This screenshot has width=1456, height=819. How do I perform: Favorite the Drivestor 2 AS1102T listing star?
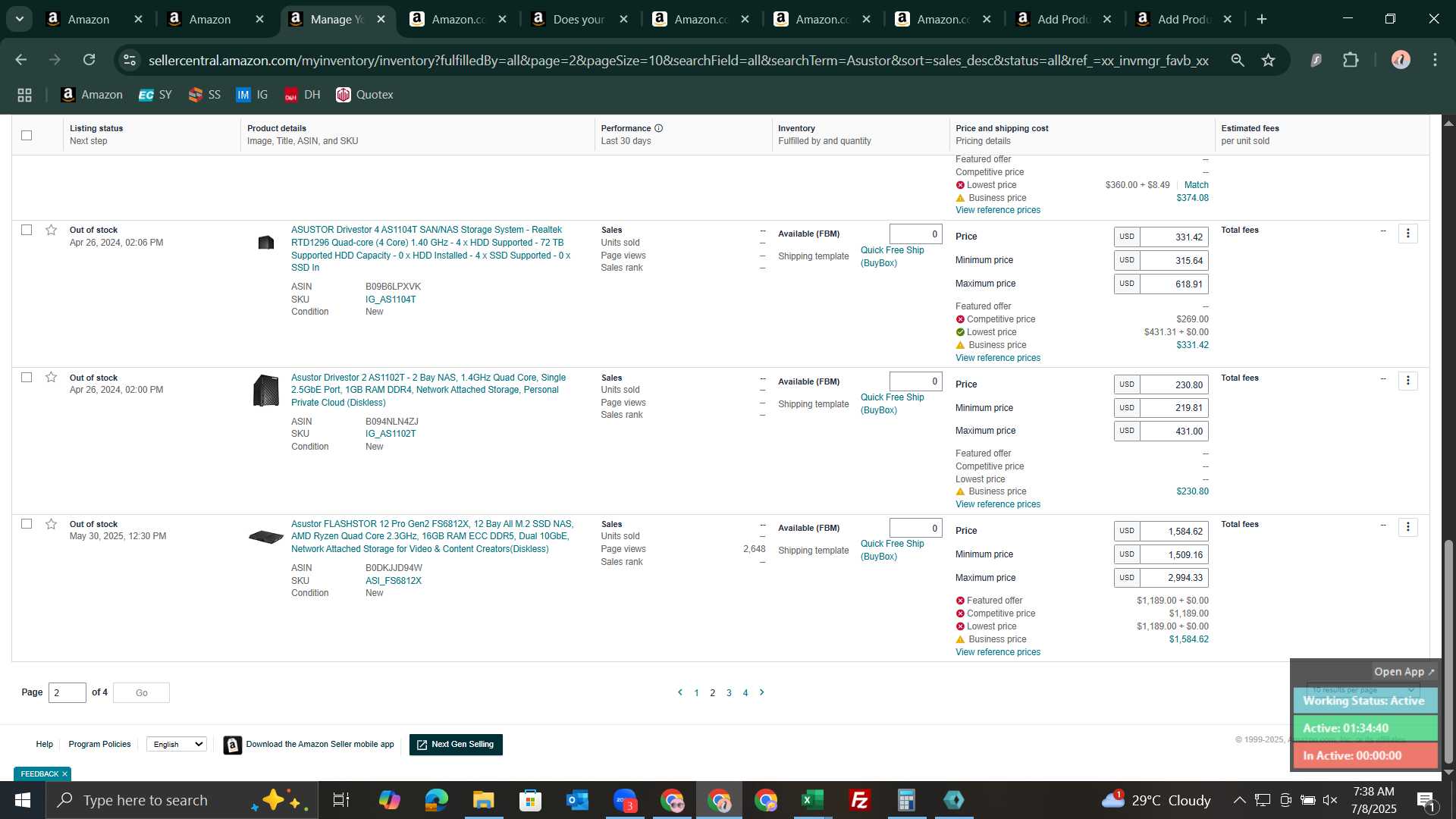51,377
